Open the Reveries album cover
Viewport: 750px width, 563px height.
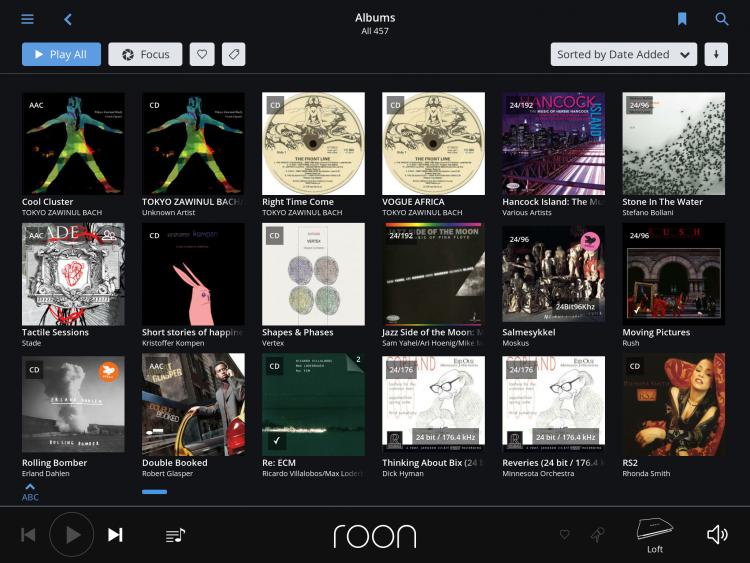[x=553, y=405]
